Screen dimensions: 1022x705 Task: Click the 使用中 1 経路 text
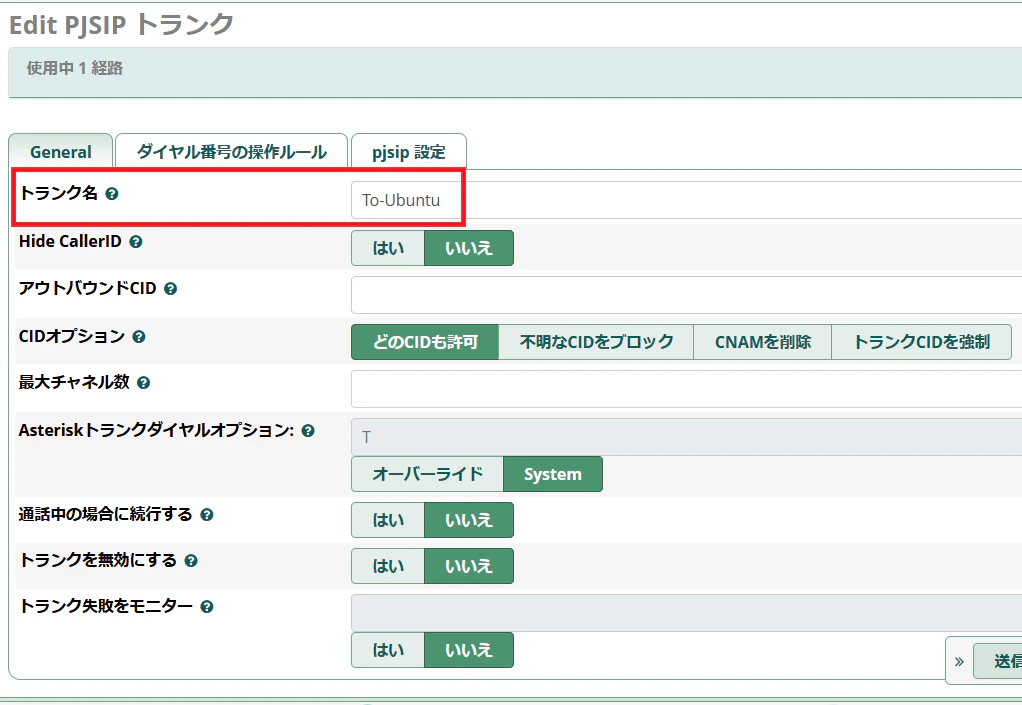coord(74,68)
